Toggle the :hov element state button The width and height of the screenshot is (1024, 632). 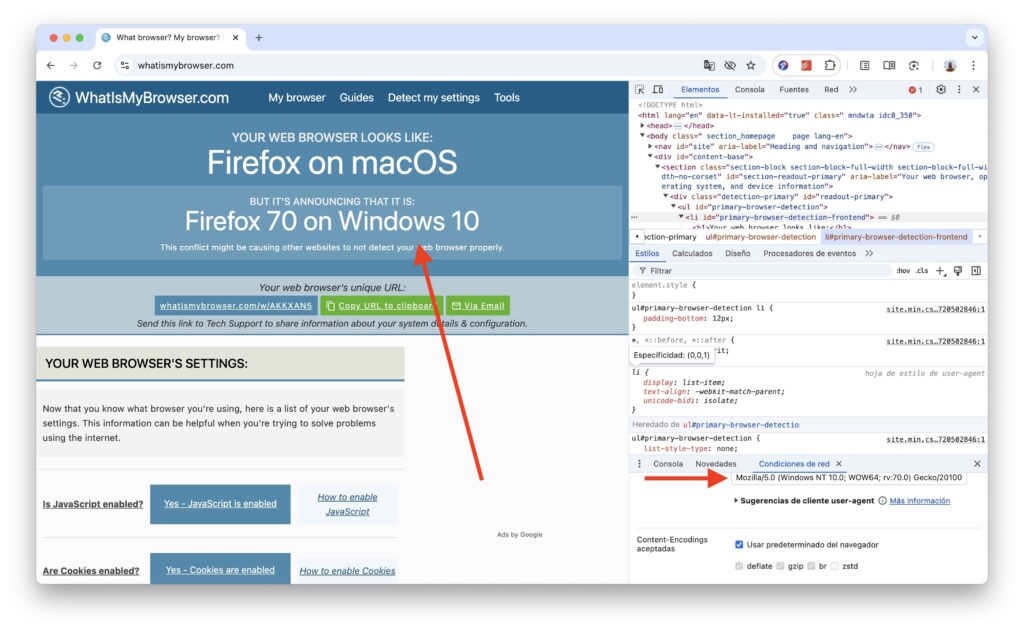click(903, 271)
